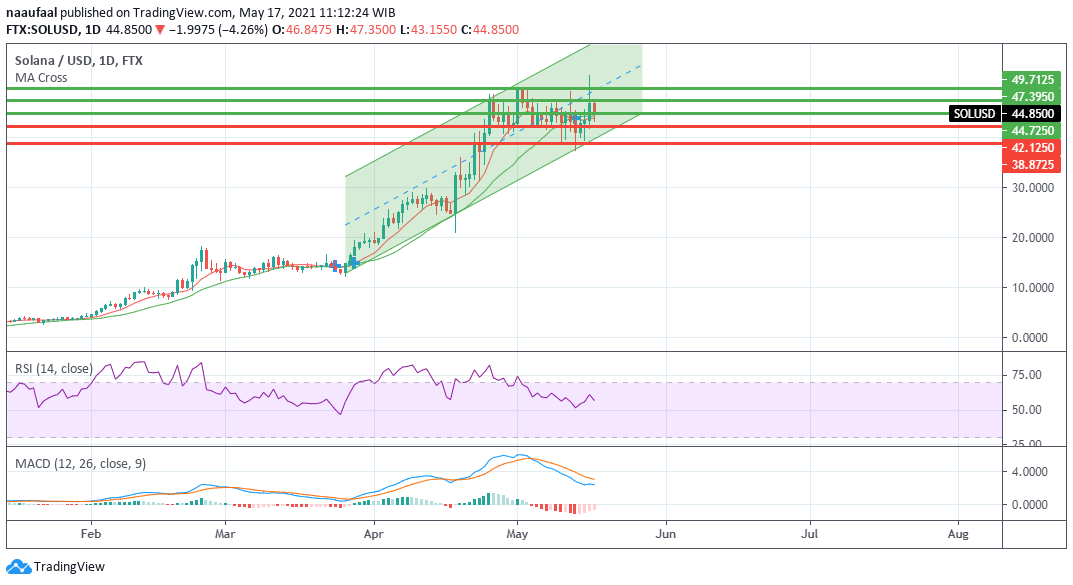Select the 47.3950 green price label
1073x585 pixels.
tap(1032, 96)
